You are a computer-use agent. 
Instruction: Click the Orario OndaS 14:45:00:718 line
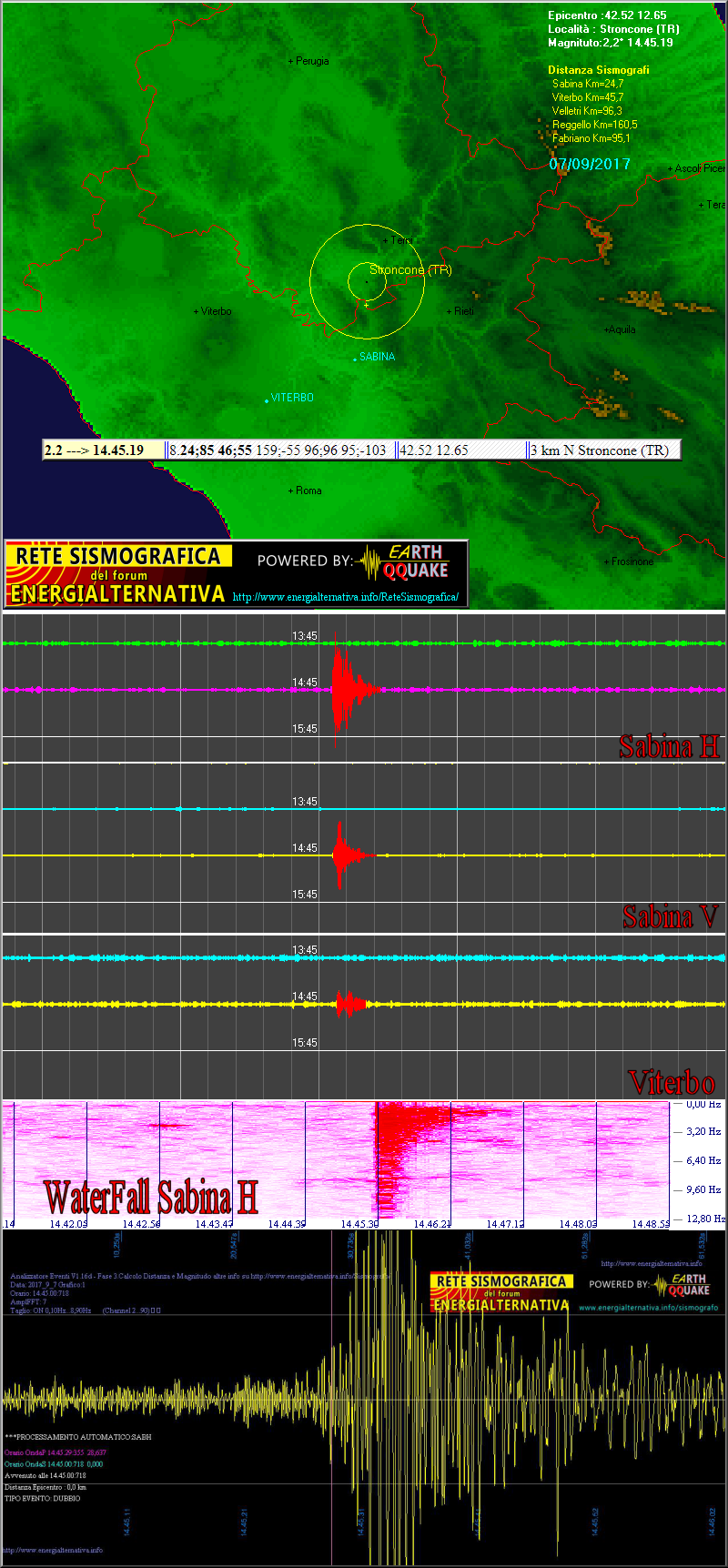click(54, 1464)
